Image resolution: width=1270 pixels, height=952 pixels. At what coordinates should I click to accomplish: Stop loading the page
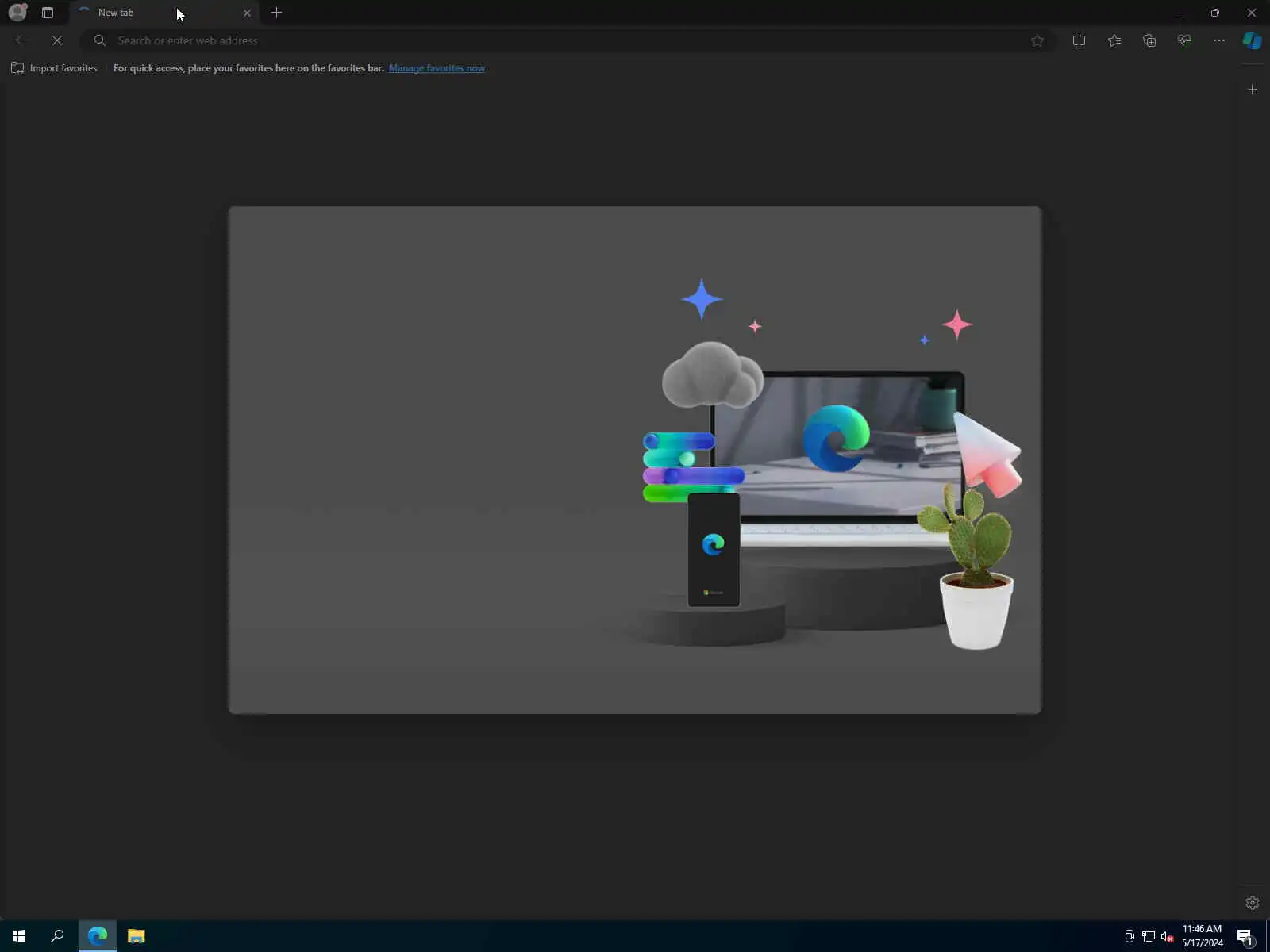[57, 40]
